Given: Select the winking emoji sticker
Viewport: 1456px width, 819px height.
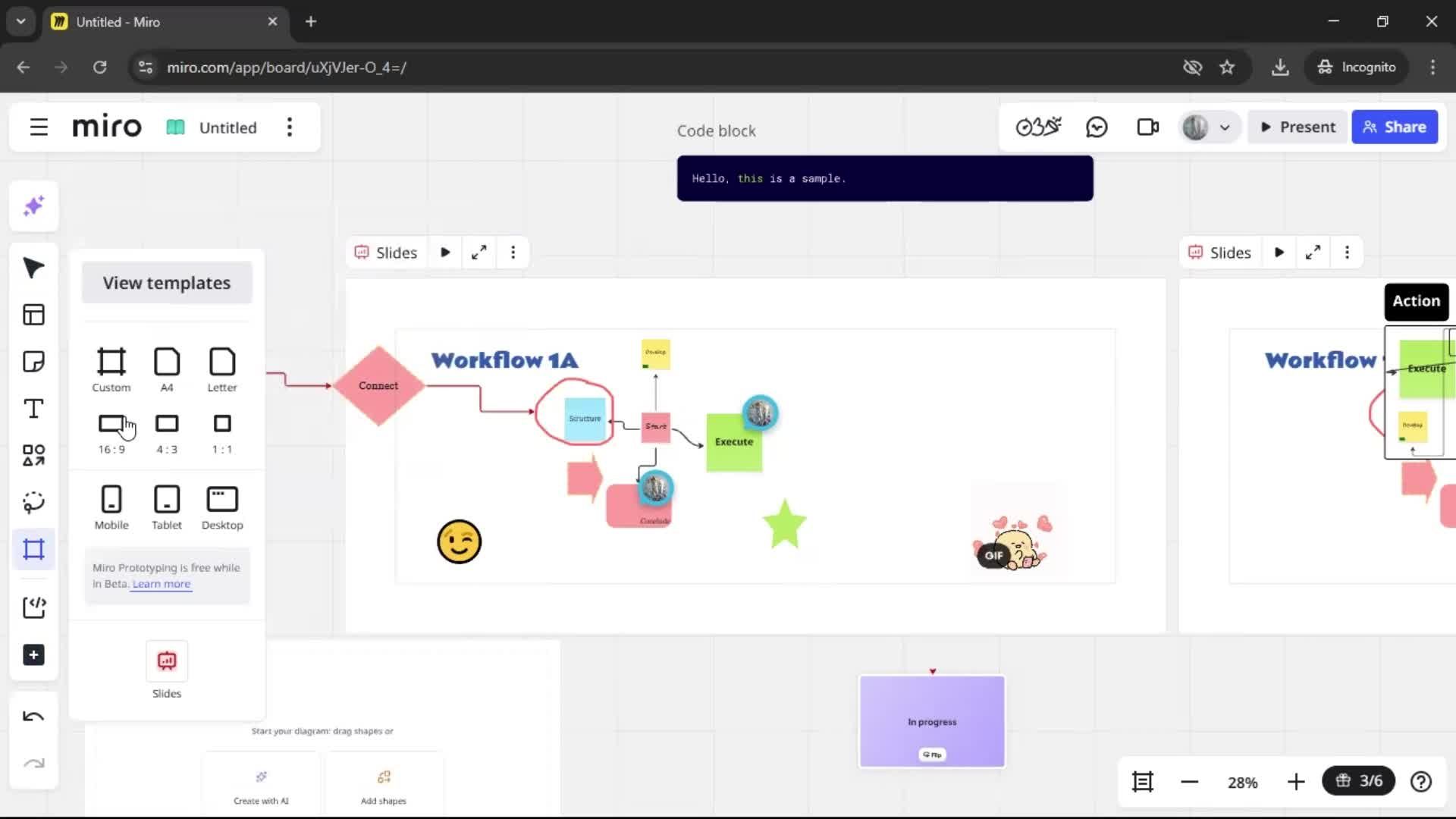Looking at the screenshot, I should point(459,541).
